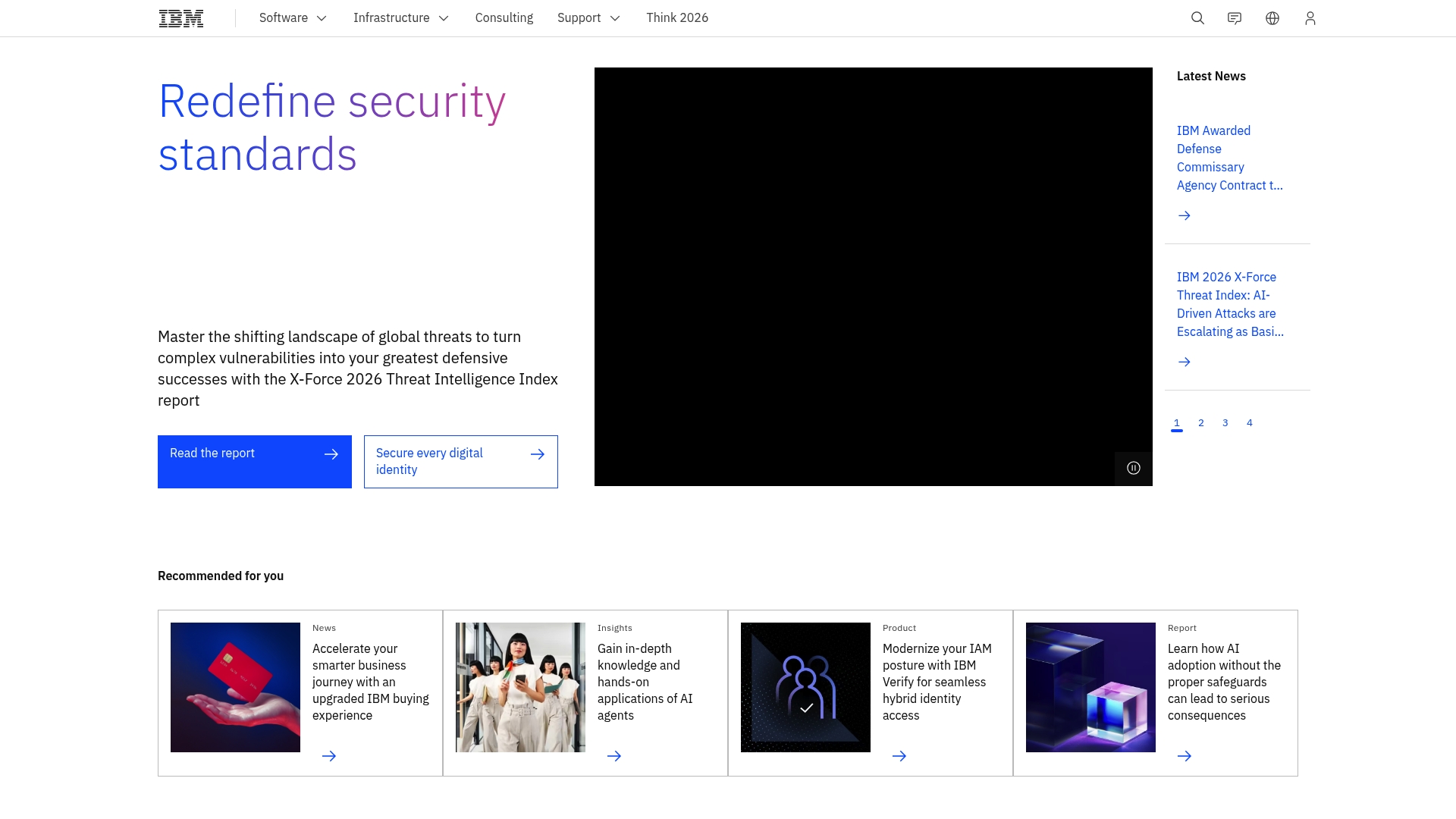Select news page 4

click(1250, 423)
